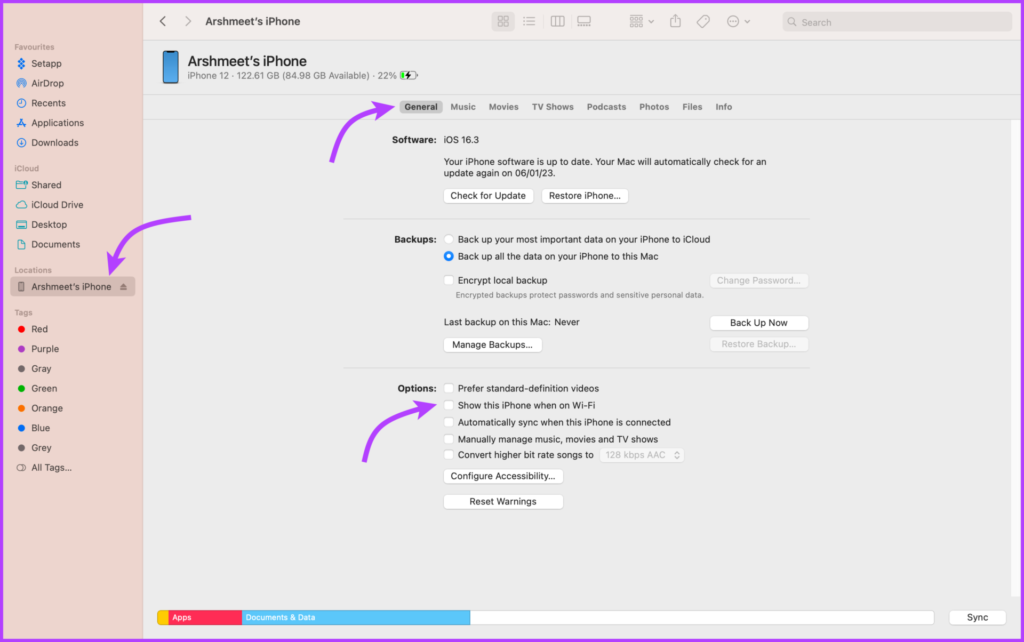Switch to list view in toolbar

pos(529,22)
